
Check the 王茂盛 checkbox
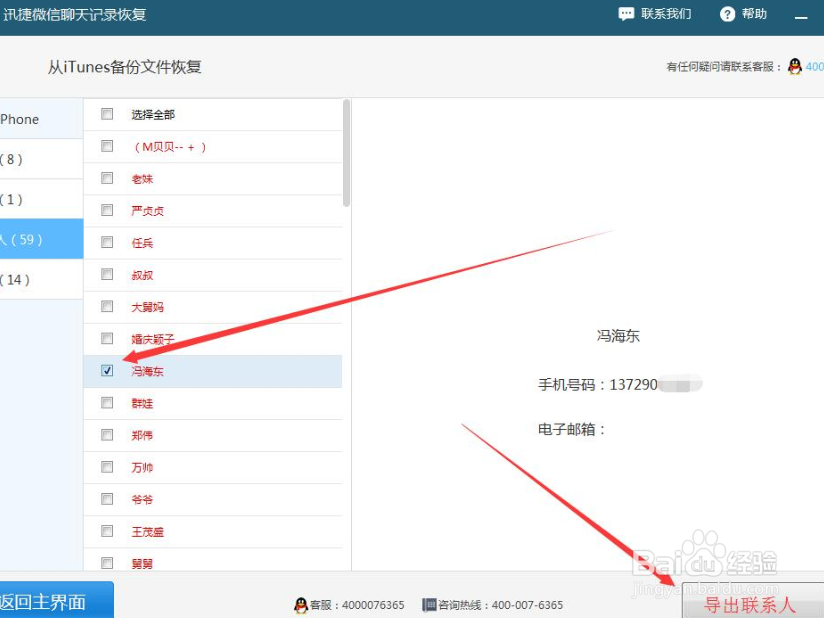(x=107, y=531)
